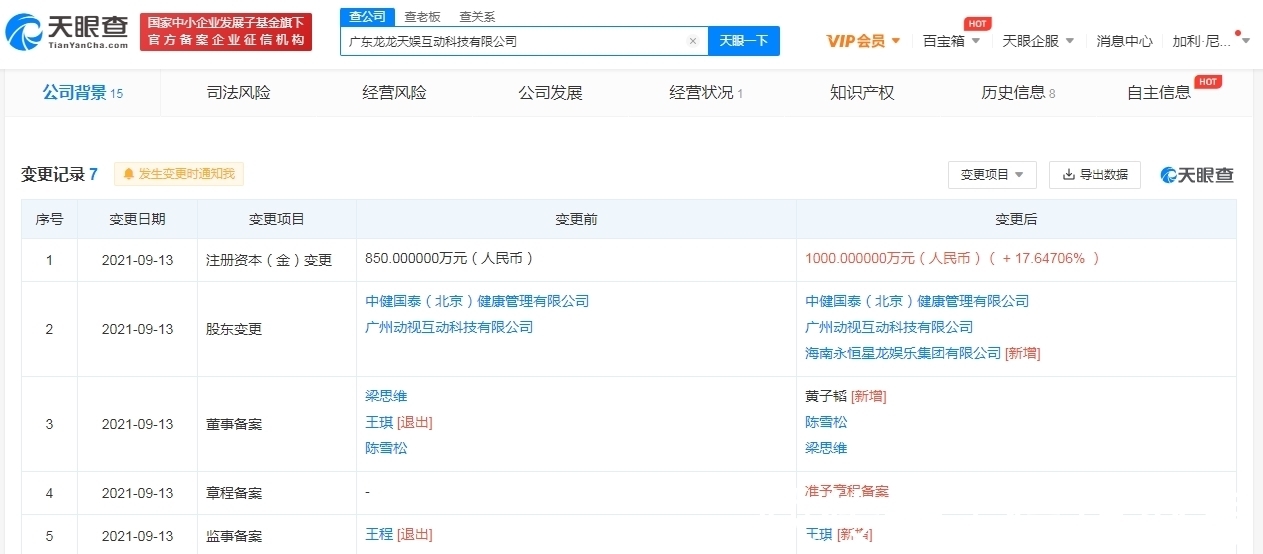Viewport: 1263px width, 554px height.
Task: Switch to the 公司背景 tab
Action: pos(82,93)
